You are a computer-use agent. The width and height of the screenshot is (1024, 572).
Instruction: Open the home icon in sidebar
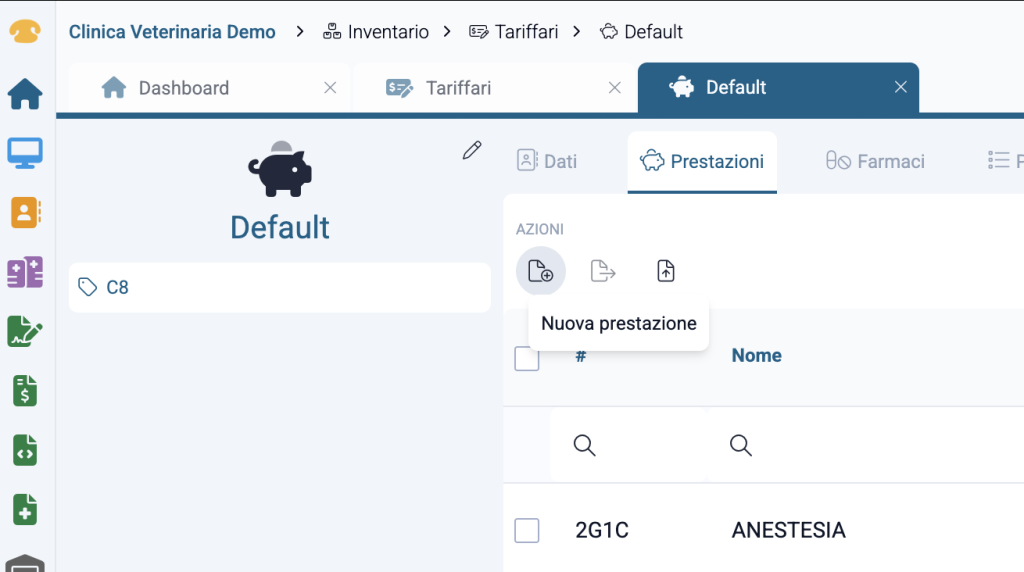25,94
